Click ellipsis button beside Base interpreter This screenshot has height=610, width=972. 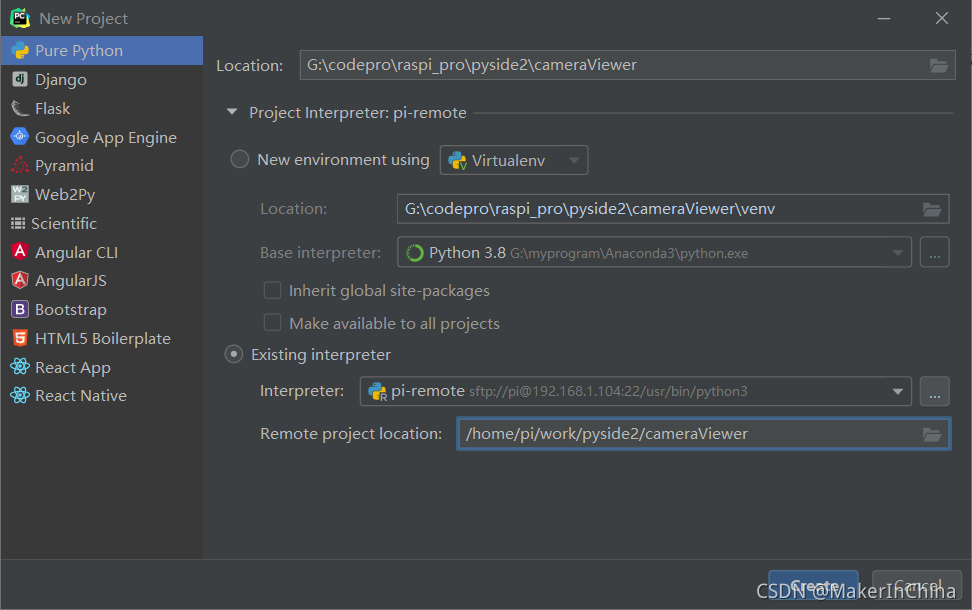pyautogui.click(x=934, y=252)
